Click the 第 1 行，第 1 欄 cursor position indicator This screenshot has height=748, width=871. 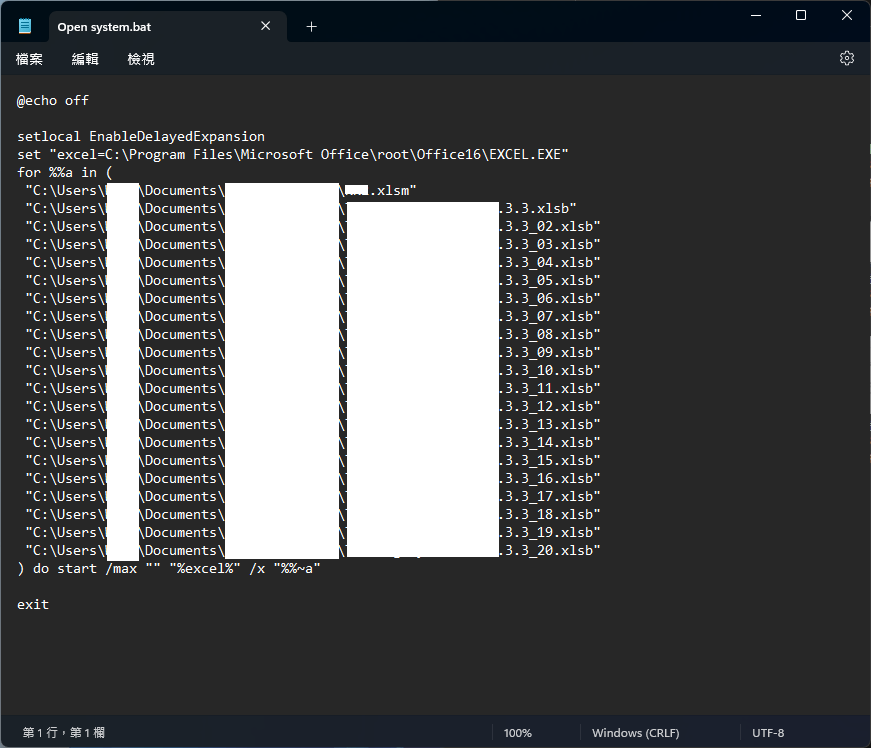click(x=64, y=733)
